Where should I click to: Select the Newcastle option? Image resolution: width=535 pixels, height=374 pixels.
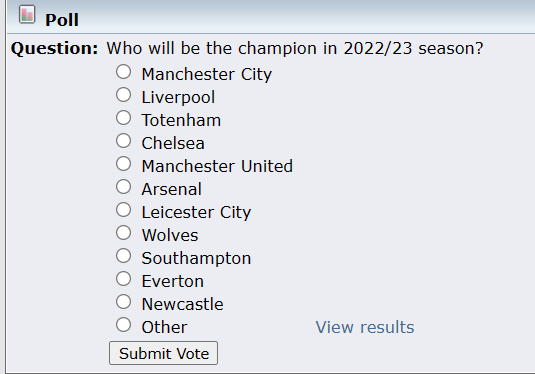[x=124, y=302]
